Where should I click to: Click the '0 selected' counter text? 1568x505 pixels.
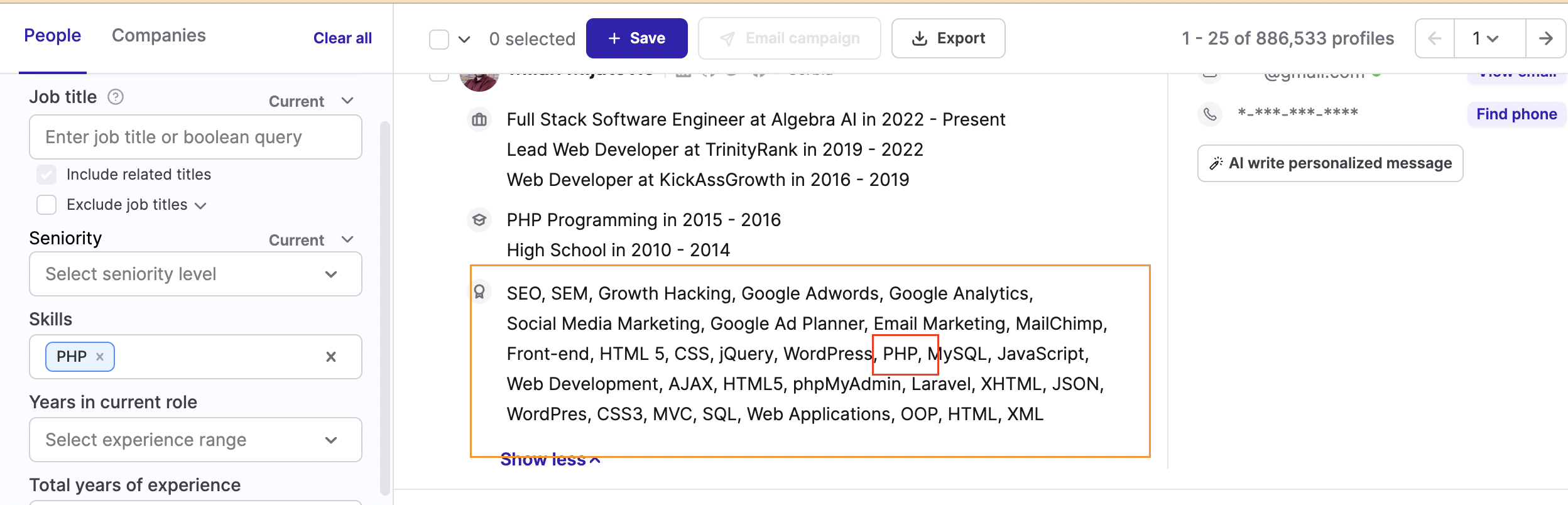click(x=532, y=39)
